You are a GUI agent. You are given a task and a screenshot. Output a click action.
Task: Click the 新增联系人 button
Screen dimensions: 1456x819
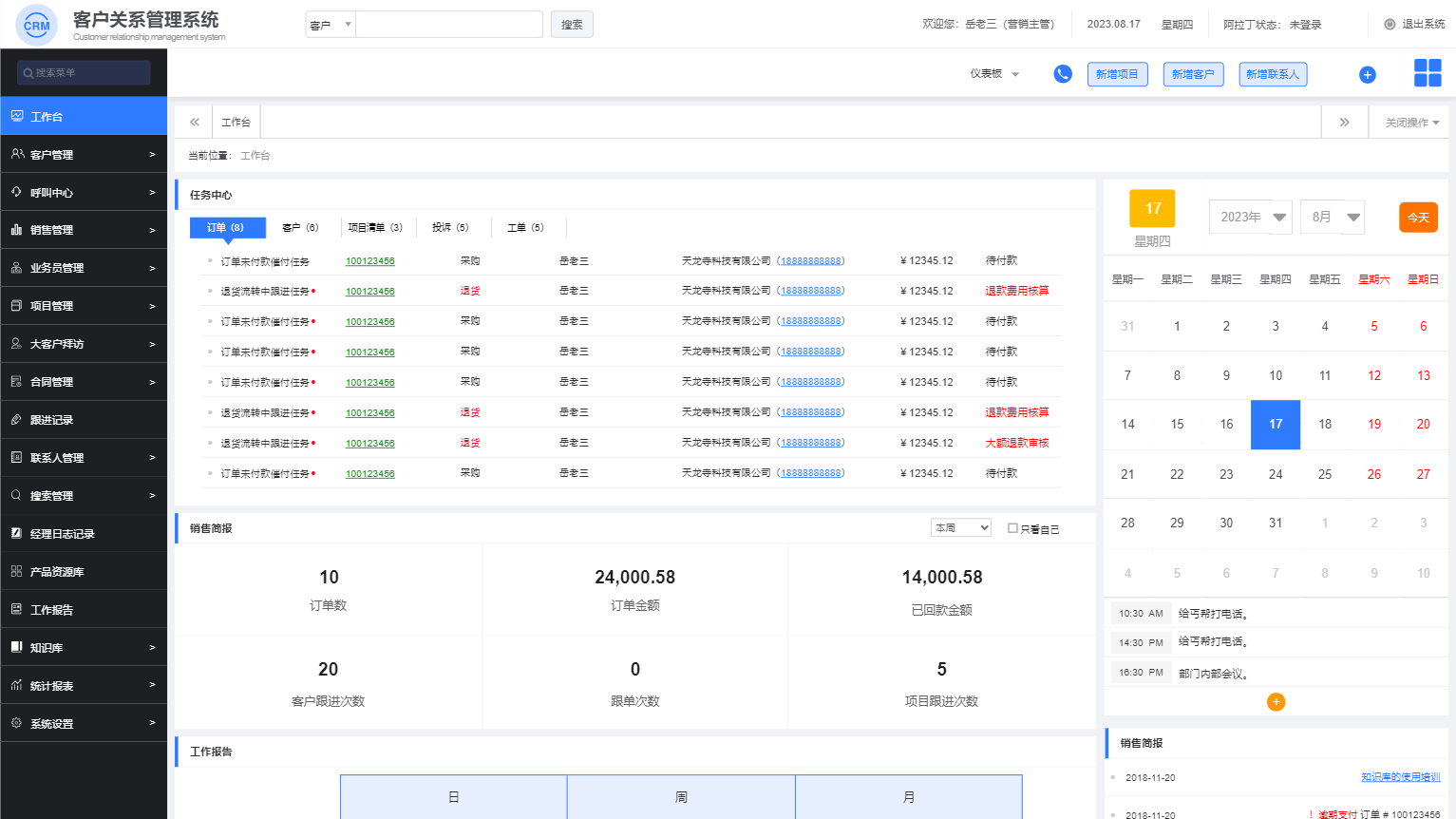click(1273, 74)
